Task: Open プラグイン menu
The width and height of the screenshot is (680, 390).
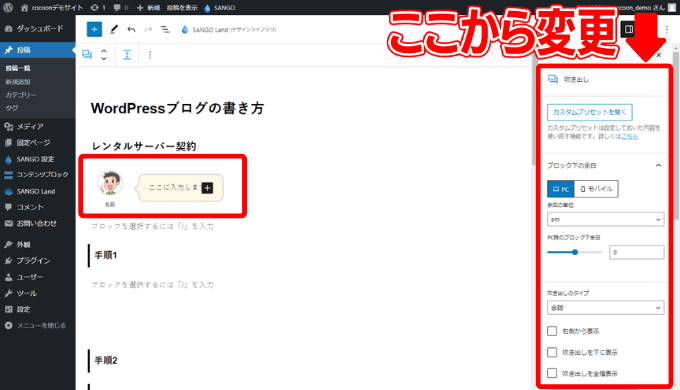Action: click(38, 261)
